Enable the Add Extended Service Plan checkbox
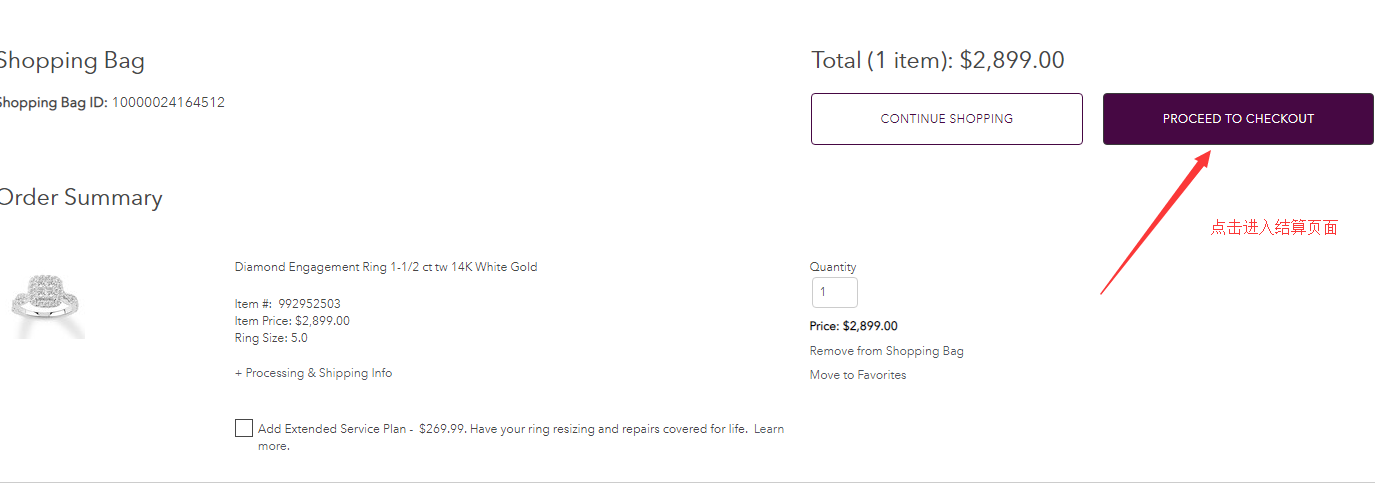Viewport: 1392px width, 498px height. (244, 428)
